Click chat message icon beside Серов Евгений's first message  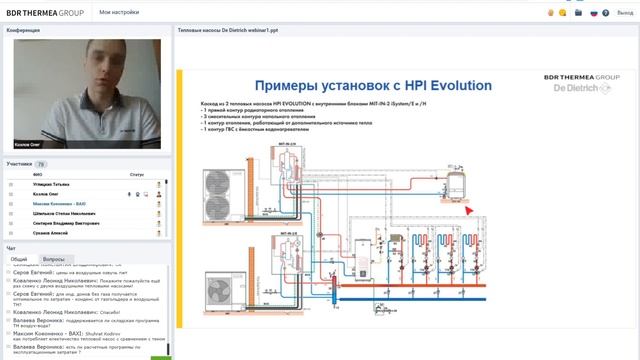click(x=8, y=272)
